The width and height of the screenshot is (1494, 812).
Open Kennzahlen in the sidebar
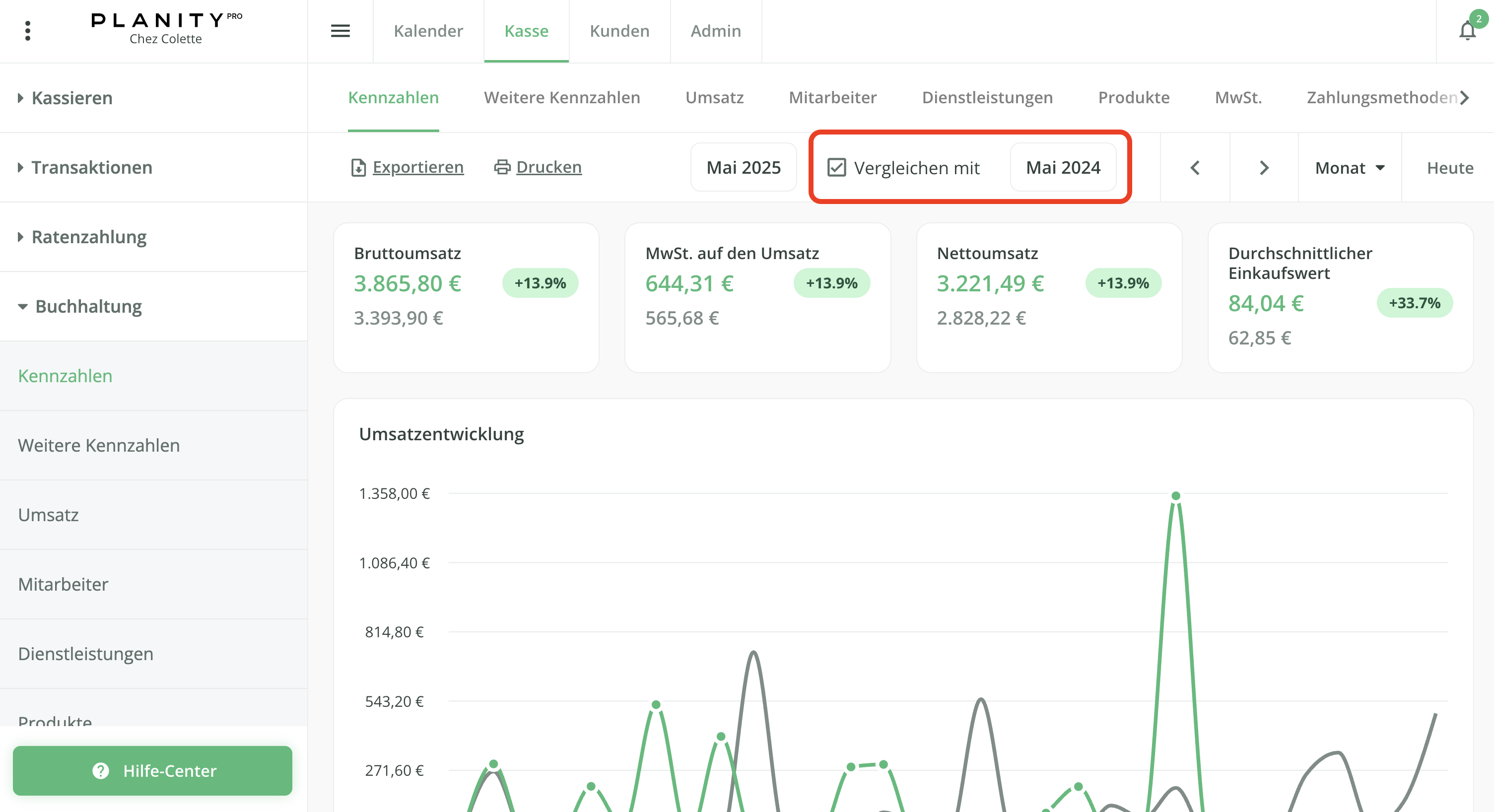[x=154, y=376]
